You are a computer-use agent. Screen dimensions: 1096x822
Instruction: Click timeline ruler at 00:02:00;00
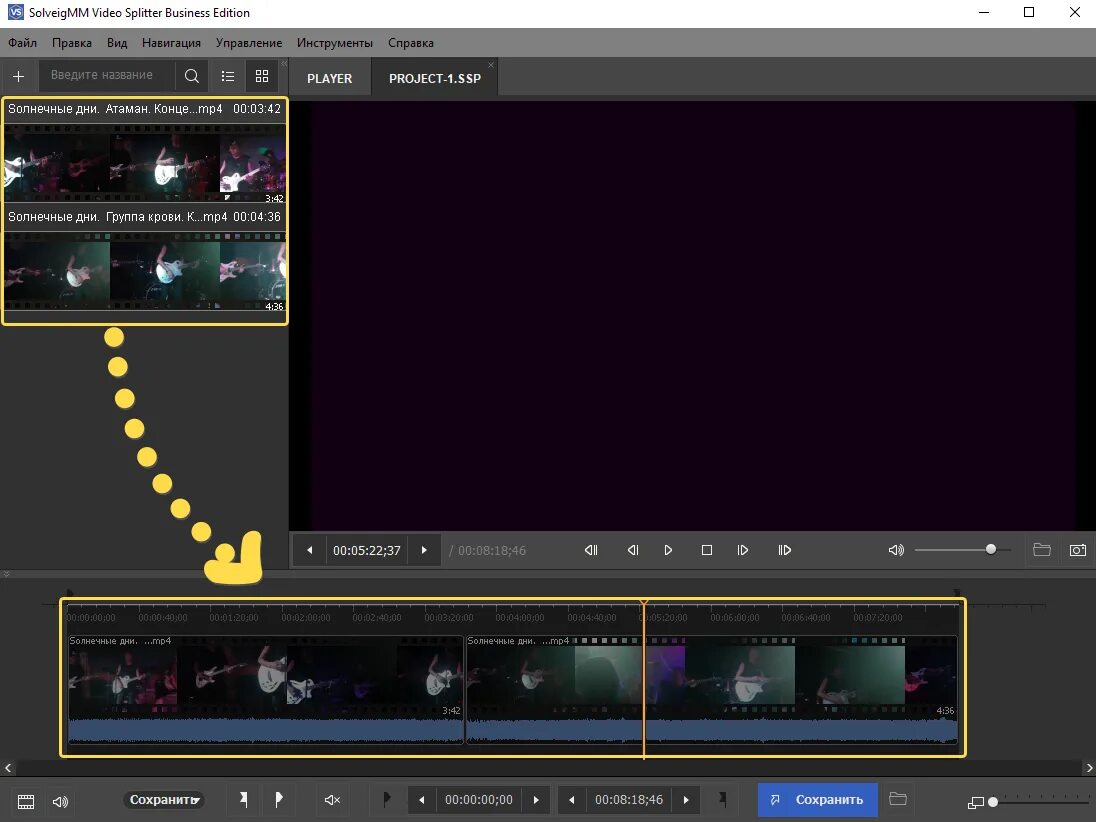click(306, 618)
